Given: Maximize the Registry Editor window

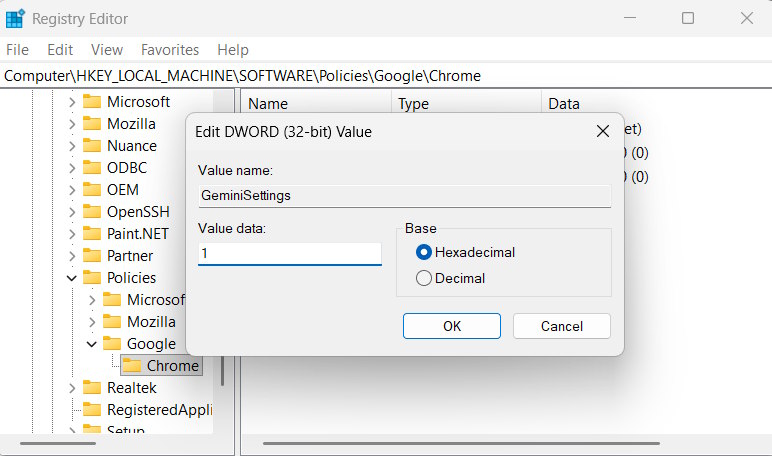Looking at the screenshot, I should 688,18.
